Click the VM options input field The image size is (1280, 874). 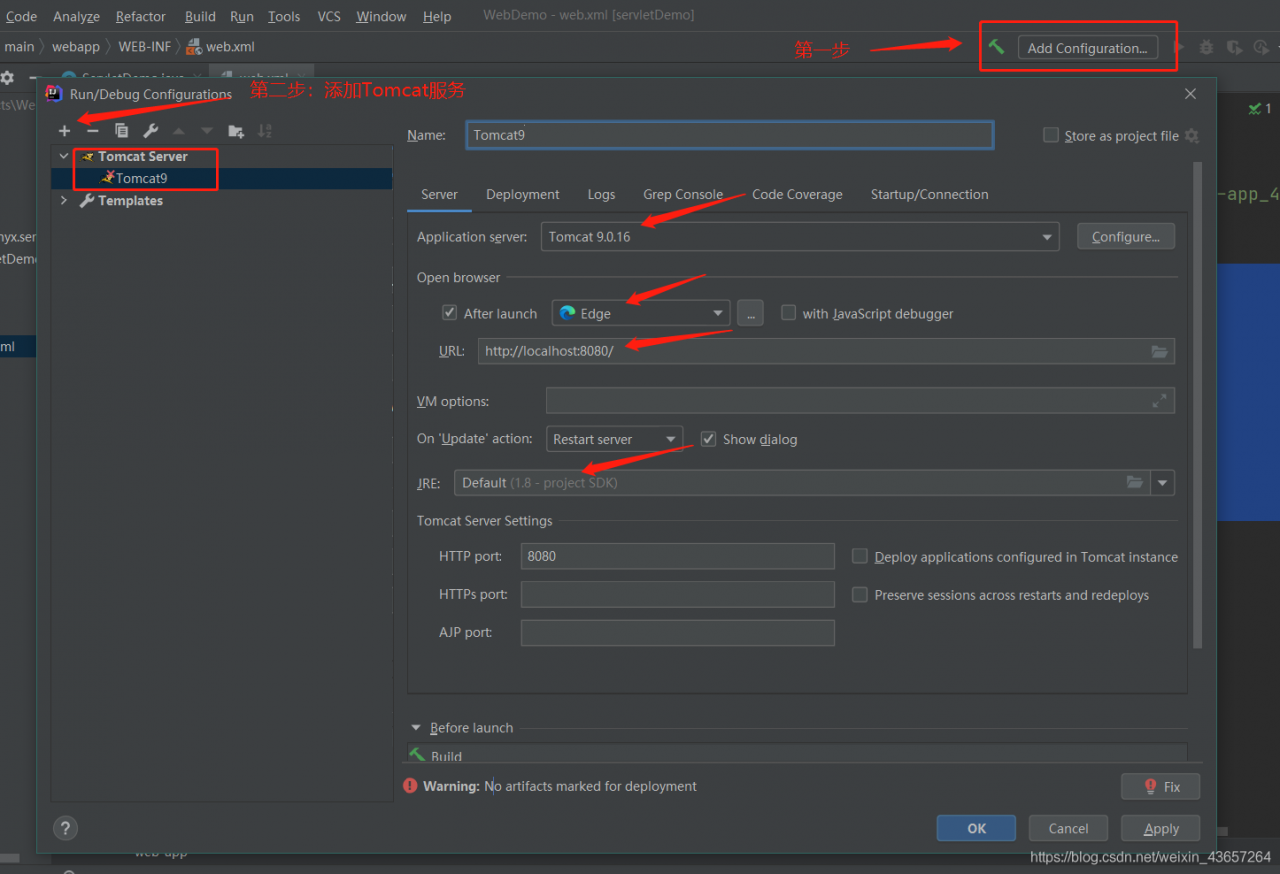click(860, 401)
